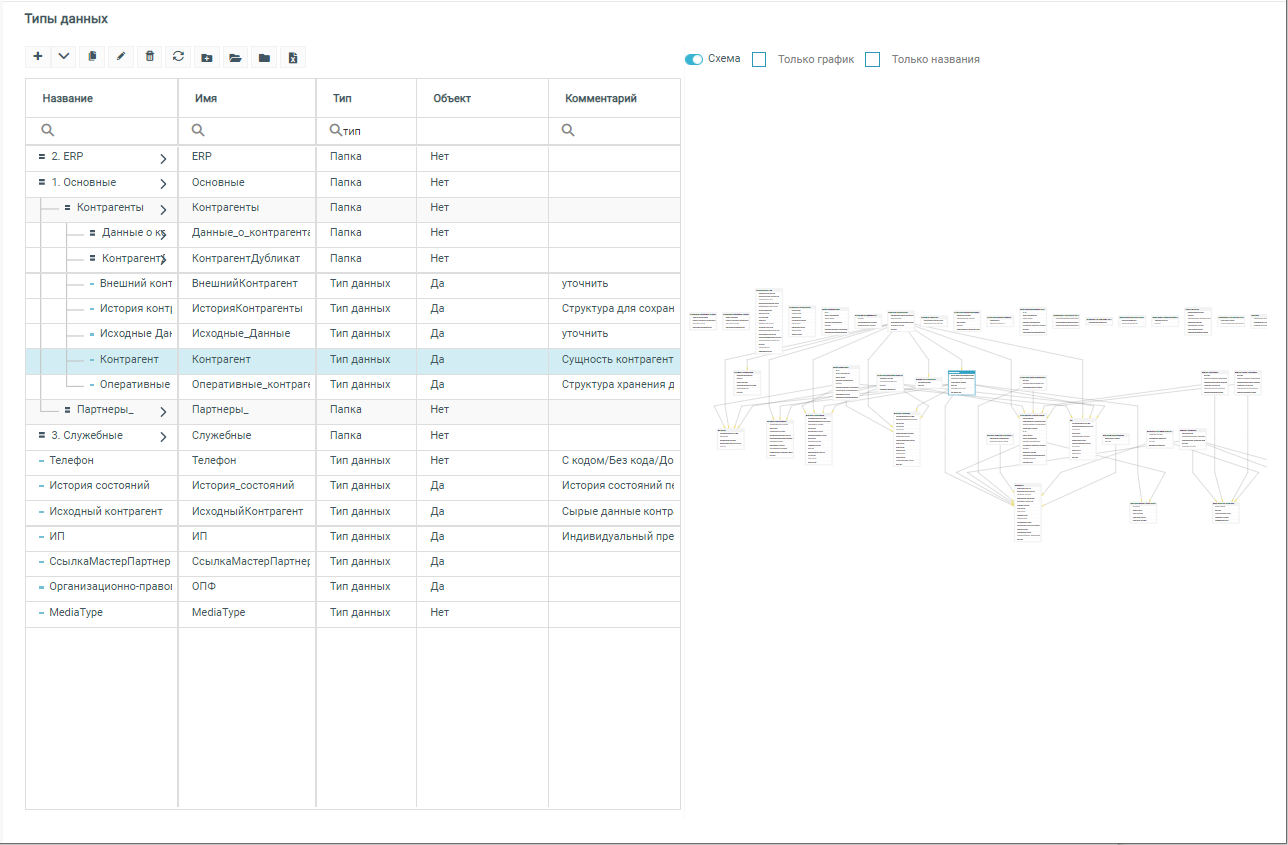Click the copy icon in toolbar
The image size is (1288, 845).
click(x=92, y=57)
